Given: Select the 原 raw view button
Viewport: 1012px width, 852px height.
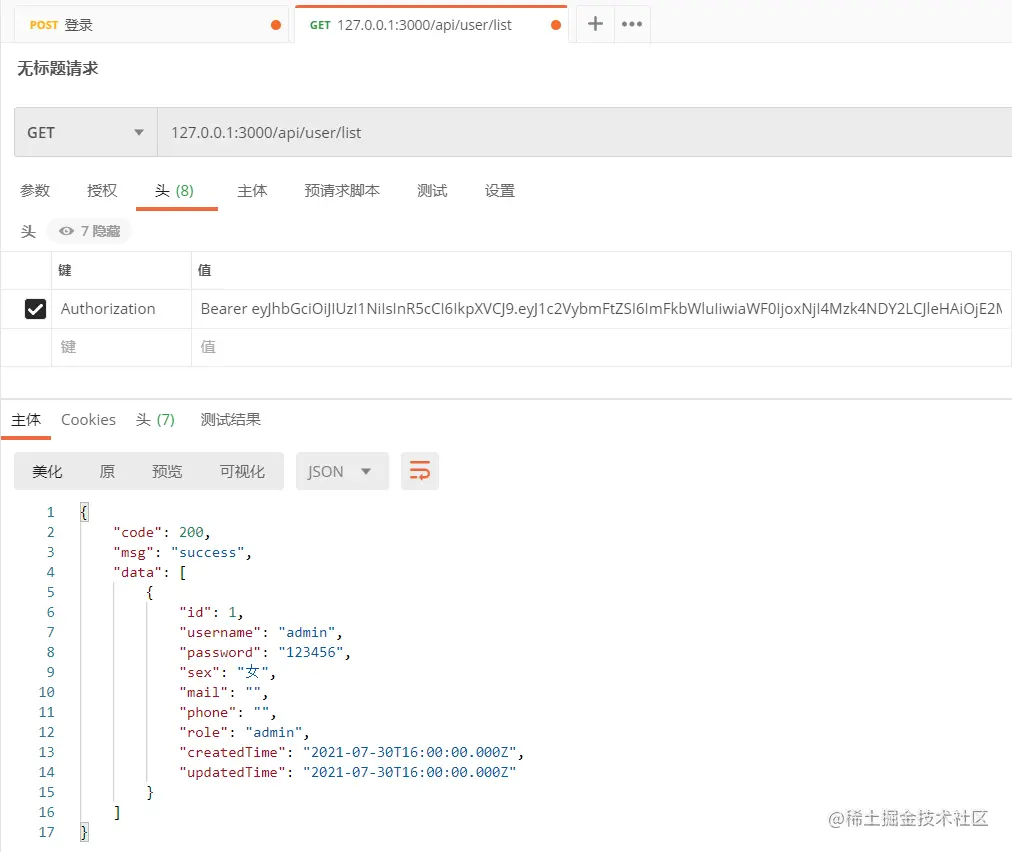Looking at the screenshot, I should pos(107,472).
